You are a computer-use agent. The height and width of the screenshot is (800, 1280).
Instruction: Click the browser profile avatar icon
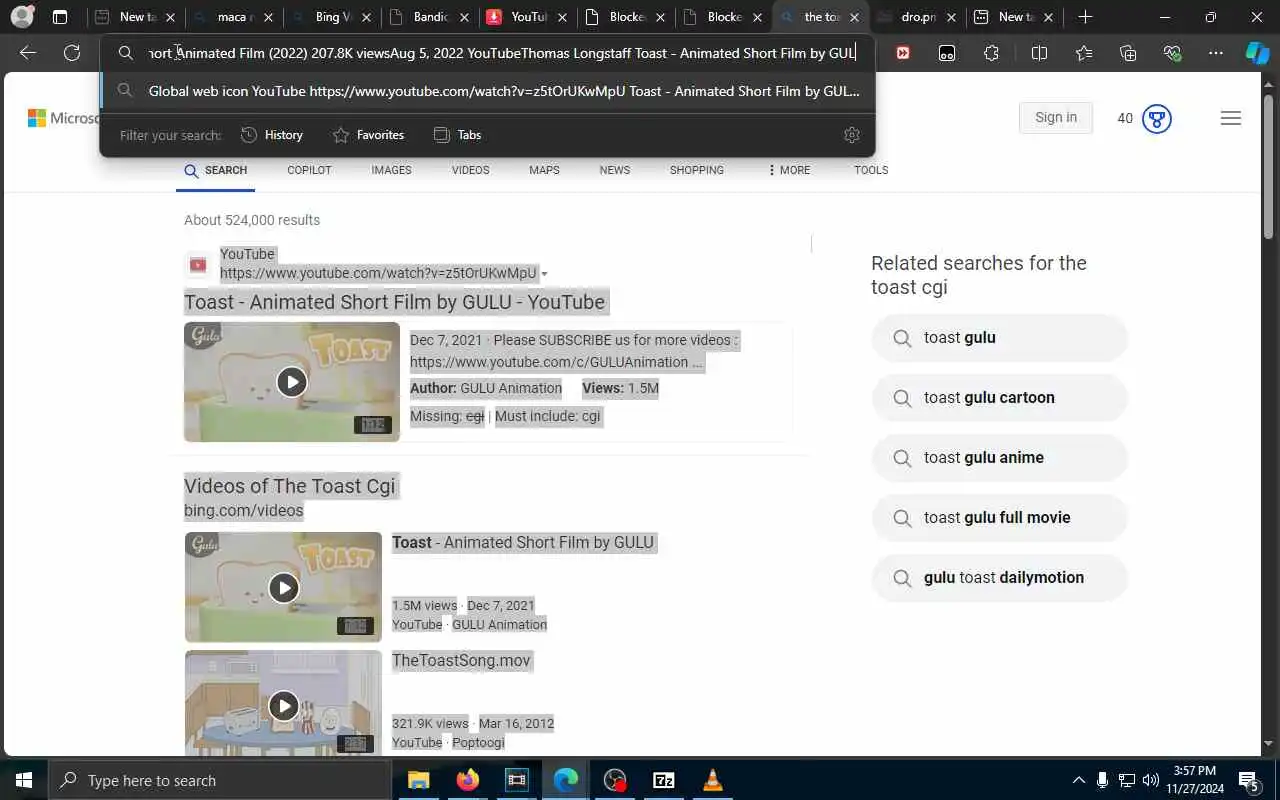[x=22, y=17]
